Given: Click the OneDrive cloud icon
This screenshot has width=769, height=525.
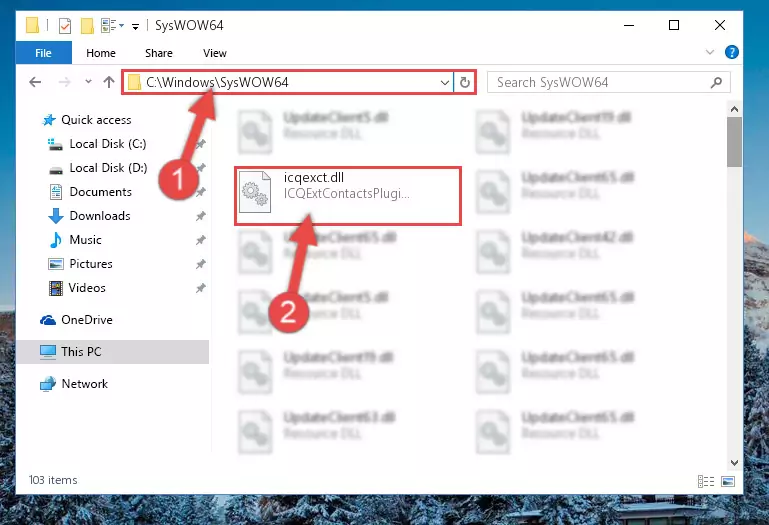Looking at the screenshot, I should coord(48,320).
